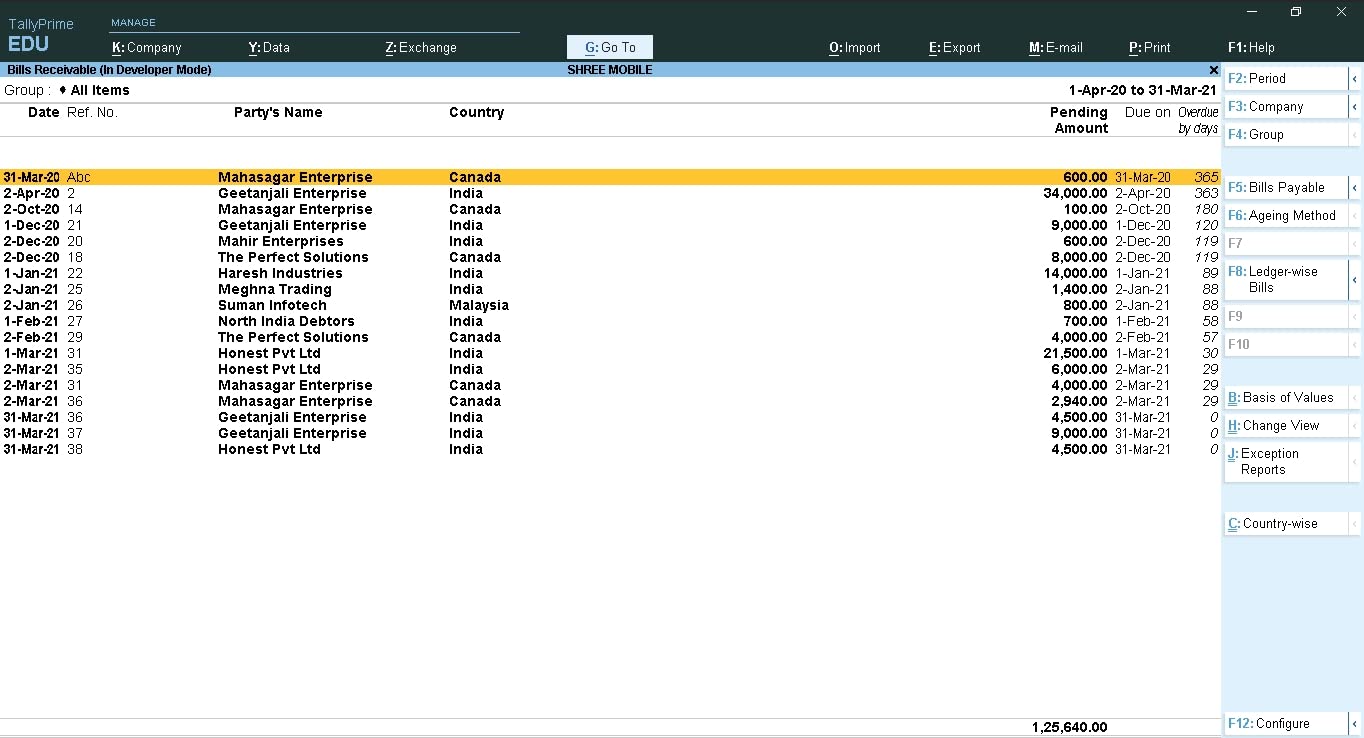This screenshot has width=1364, height=738.
Task: Open the K: Company menu
Action: pyautogui.click(x=147, y=47)
